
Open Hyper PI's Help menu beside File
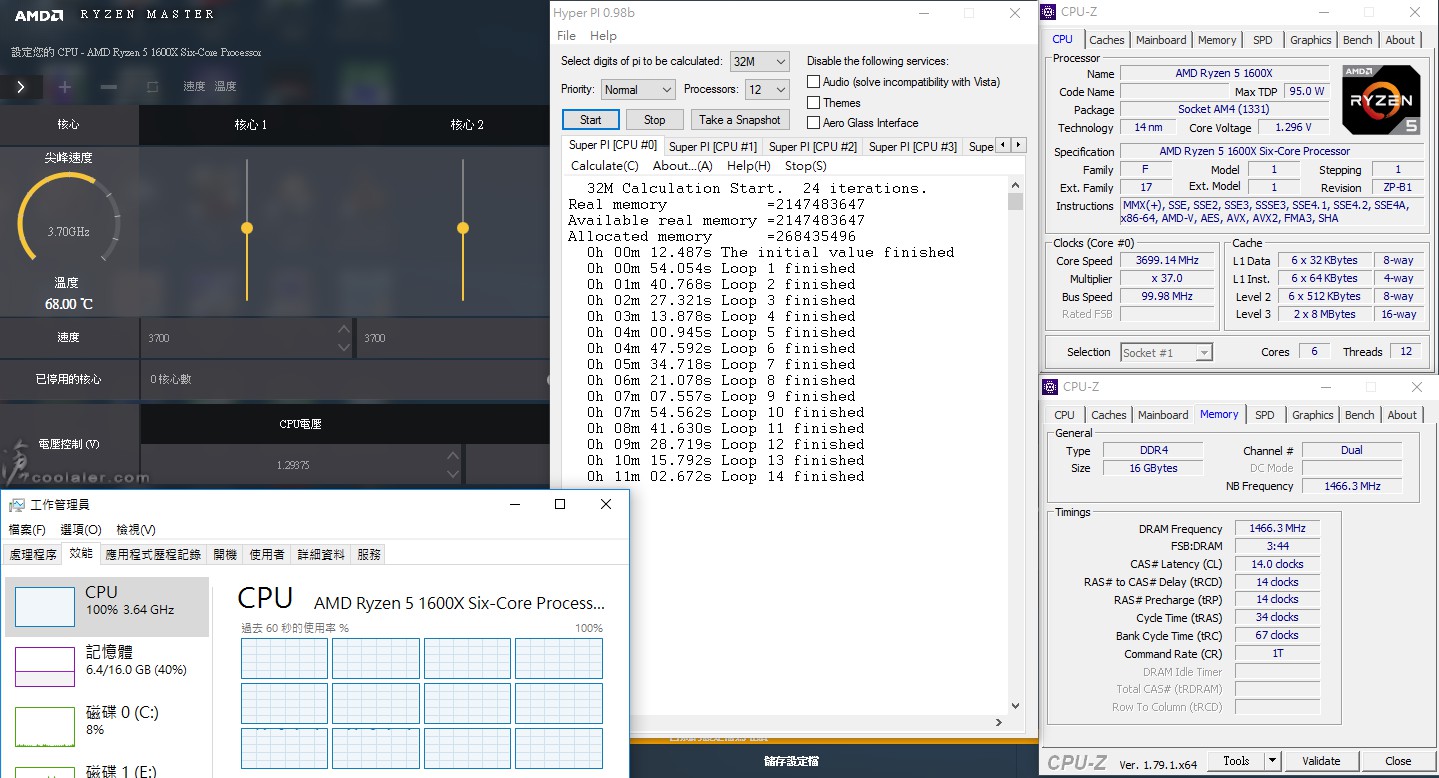(603, 36)
